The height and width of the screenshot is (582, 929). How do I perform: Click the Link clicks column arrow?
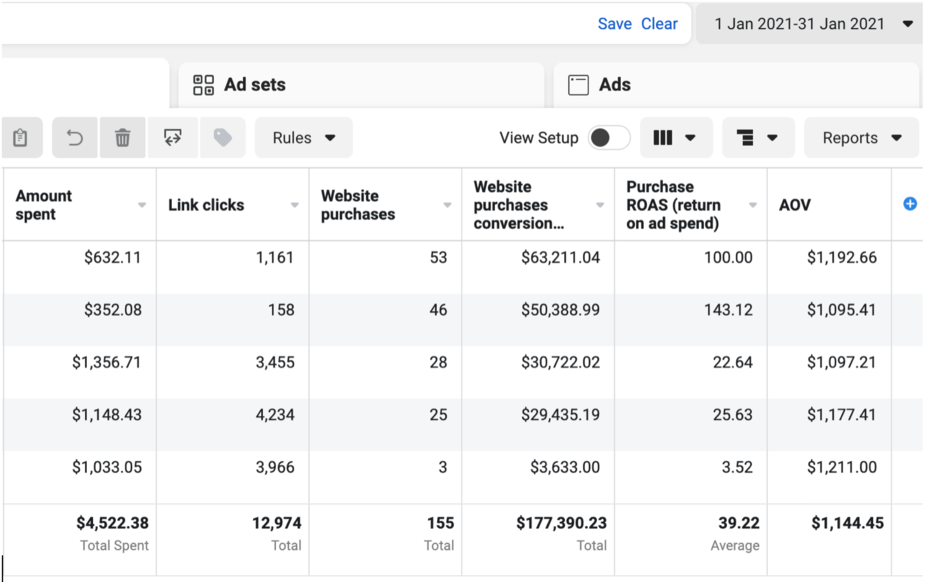295,205
